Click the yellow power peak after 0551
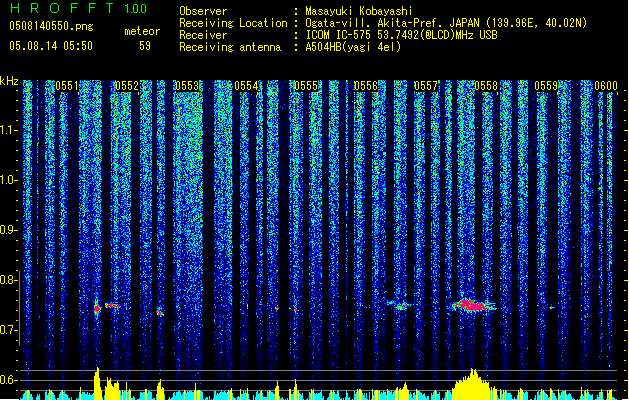 pos(97,383)
